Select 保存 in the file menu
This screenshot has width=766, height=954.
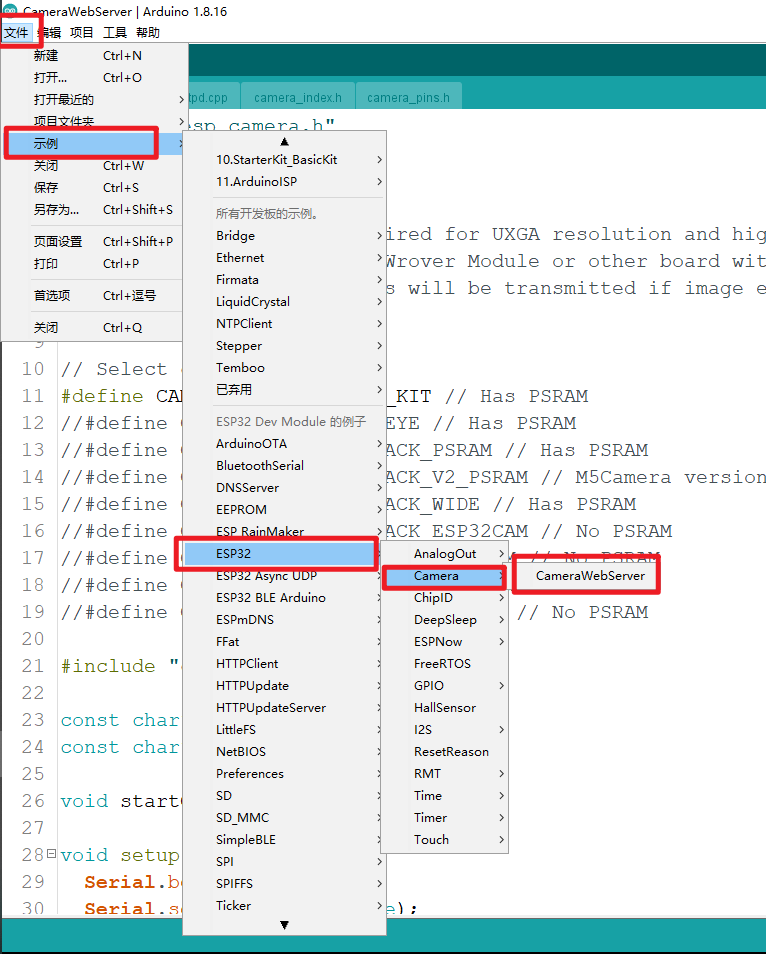click(x=93, y=188)
